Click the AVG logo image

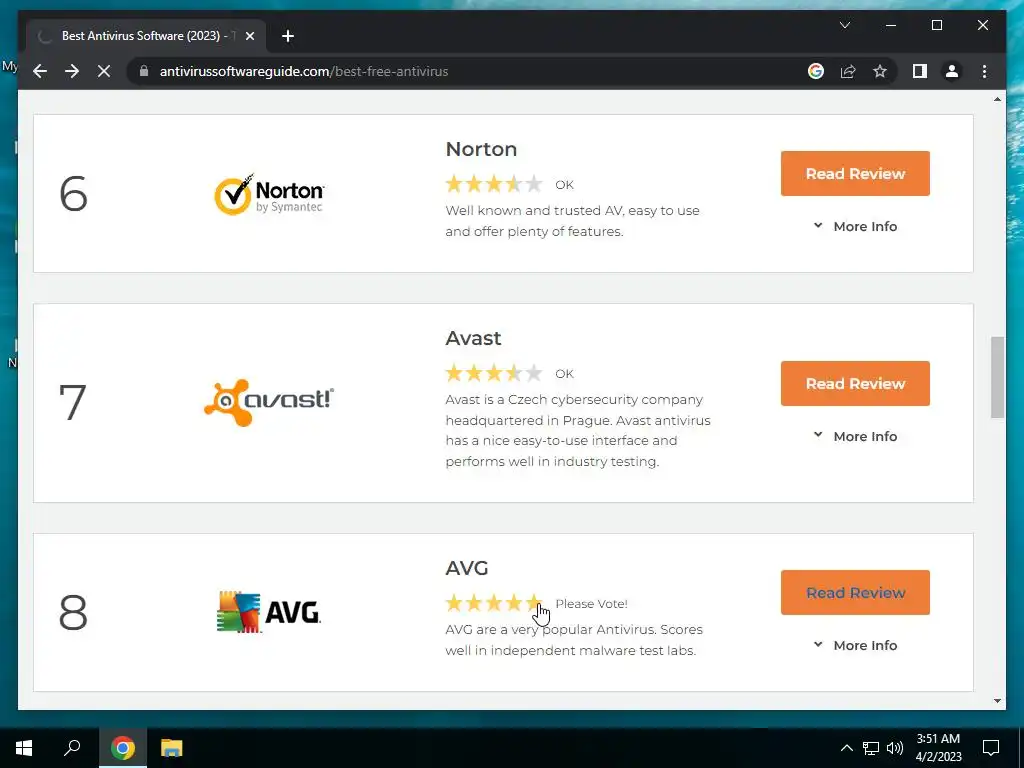[x=268, y=612]
